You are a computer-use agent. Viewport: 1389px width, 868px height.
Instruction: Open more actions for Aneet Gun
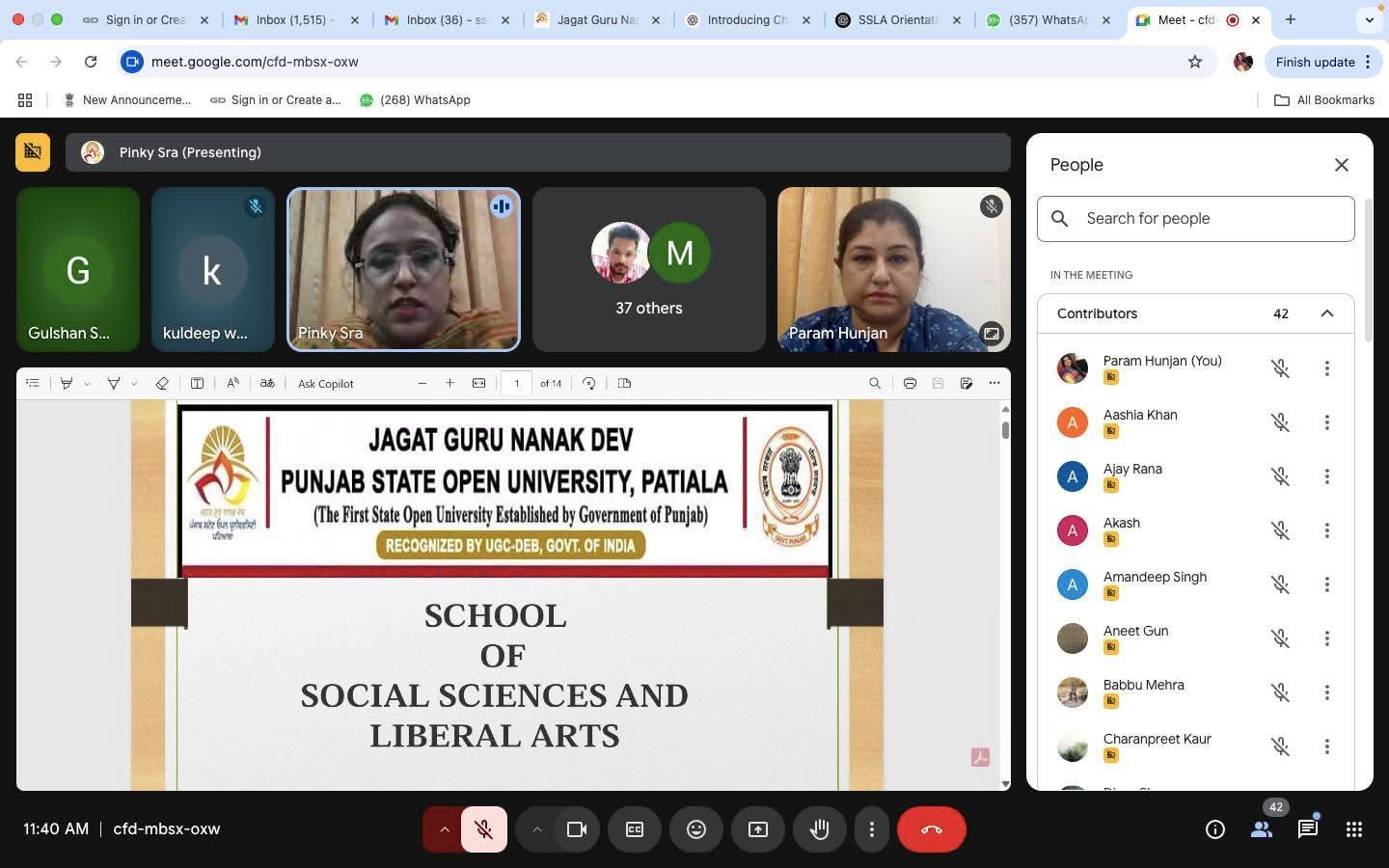pyautogui.click(x=1327, y=638)
